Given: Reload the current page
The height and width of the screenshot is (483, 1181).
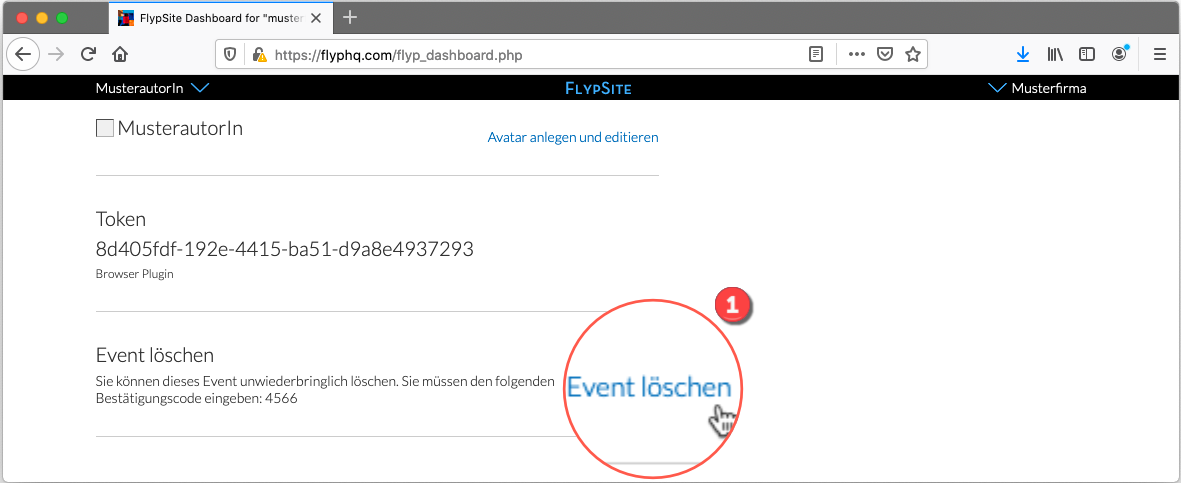Looking at the screenshot, I should [x=88, y=55].
